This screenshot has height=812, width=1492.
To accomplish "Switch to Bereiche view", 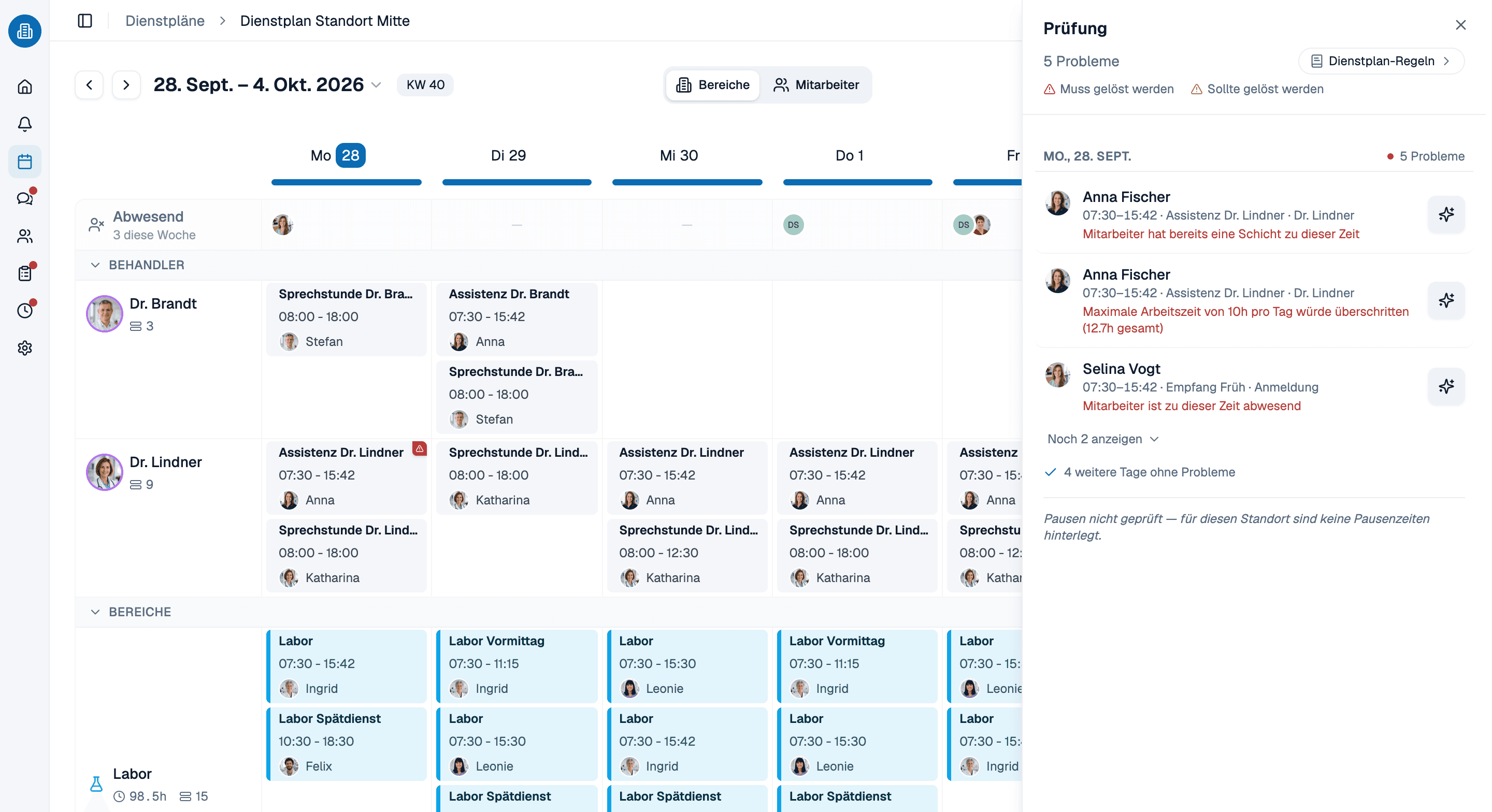I will (712, 85).
